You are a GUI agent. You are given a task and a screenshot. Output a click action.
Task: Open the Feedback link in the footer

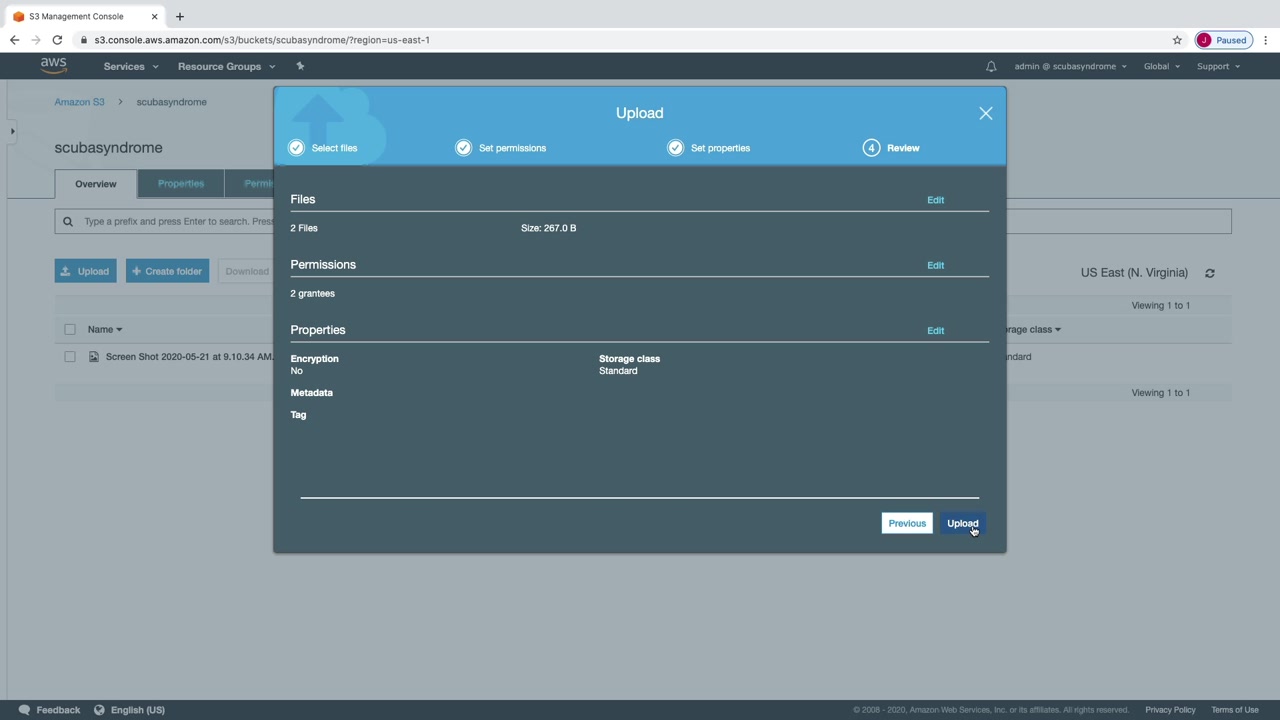coord(58,710)
